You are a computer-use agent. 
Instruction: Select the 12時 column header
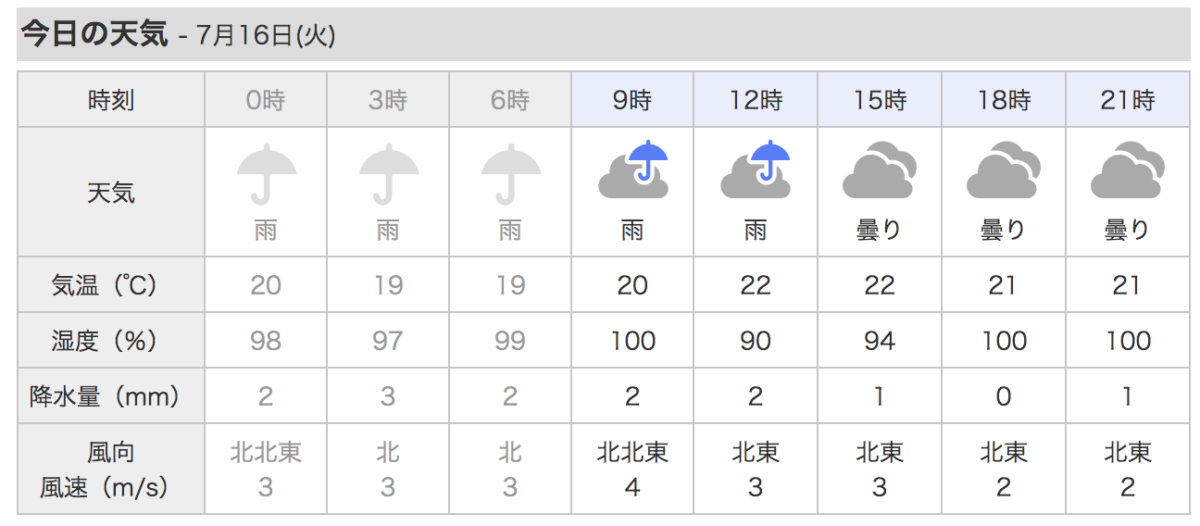pos(755,100)
